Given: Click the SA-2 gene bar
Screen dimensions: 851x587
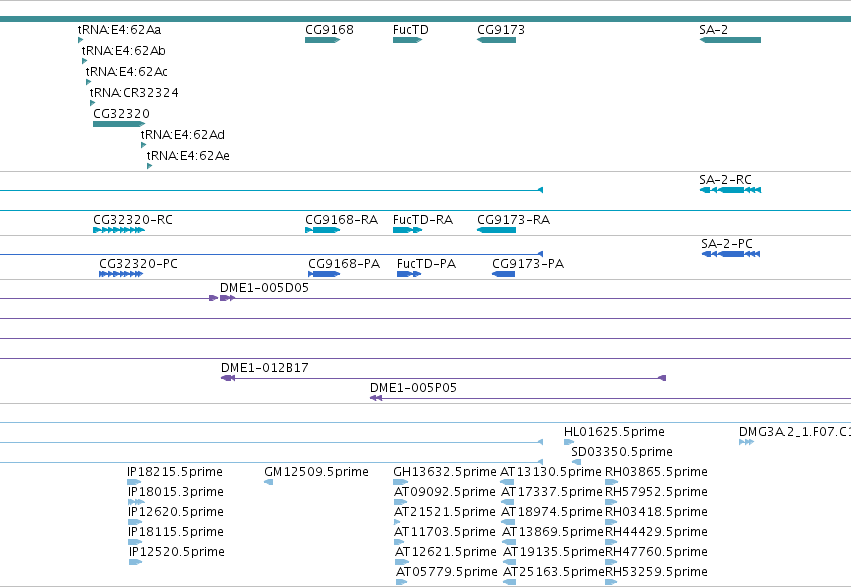Looking at the screenshot, I should (730, 40).
